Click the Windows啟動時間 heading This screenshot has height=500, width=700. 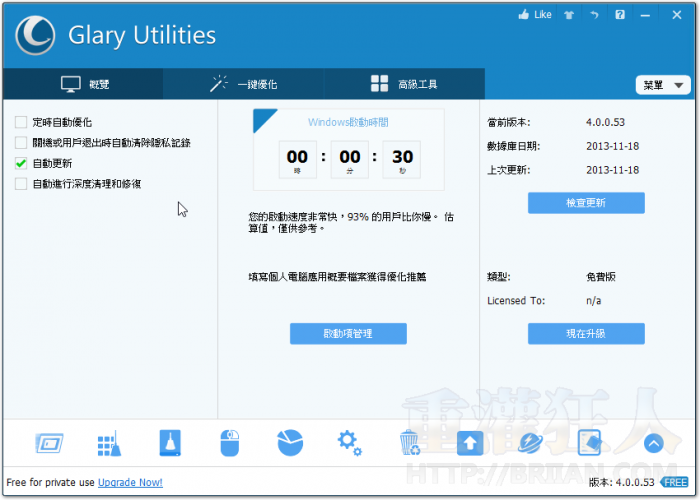coord(348,122)
